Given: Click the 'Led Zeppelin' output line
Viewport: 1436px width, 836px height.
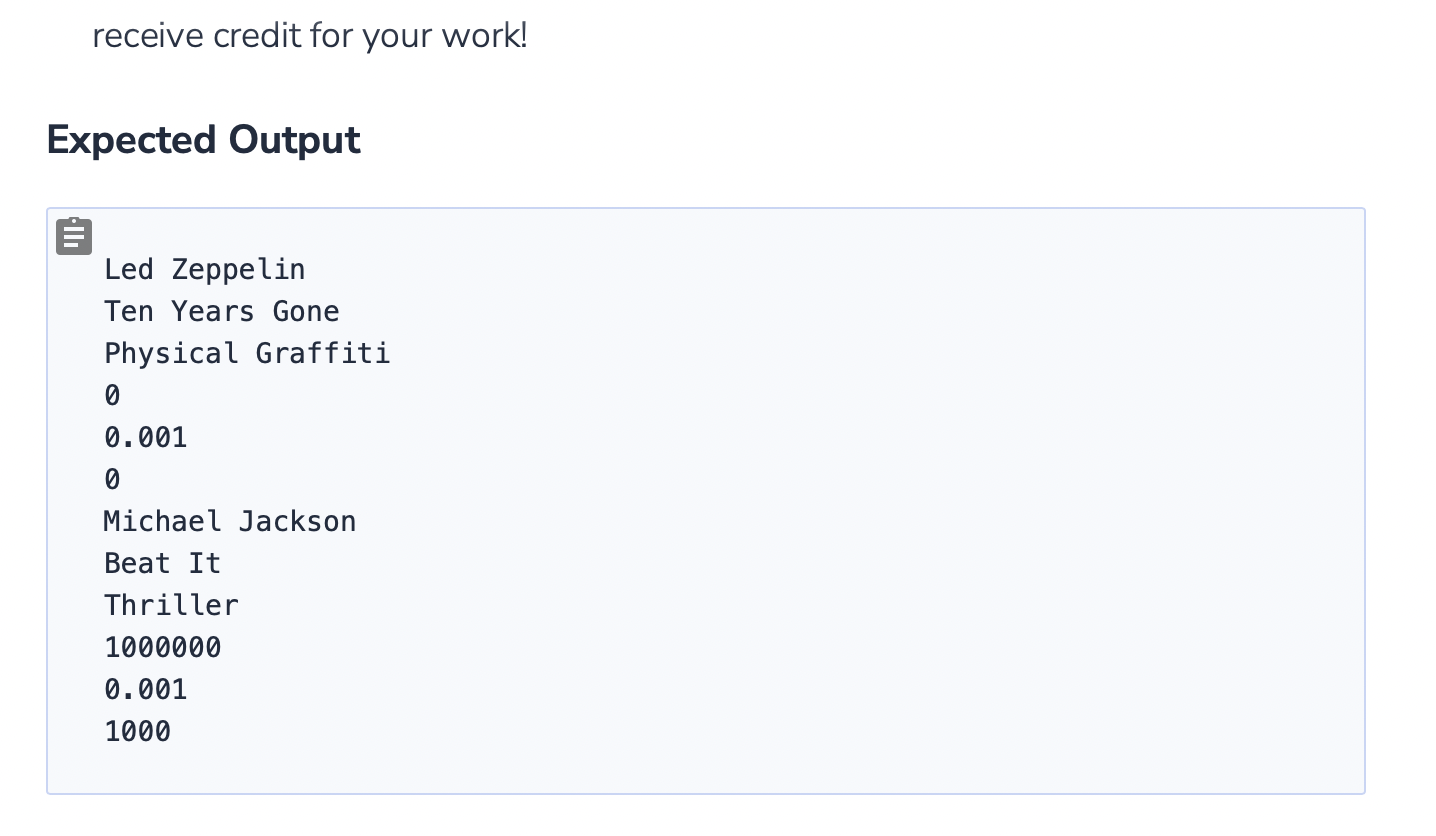Looking at the screenshot, I should pyautogui.click(x=204, y=269).
